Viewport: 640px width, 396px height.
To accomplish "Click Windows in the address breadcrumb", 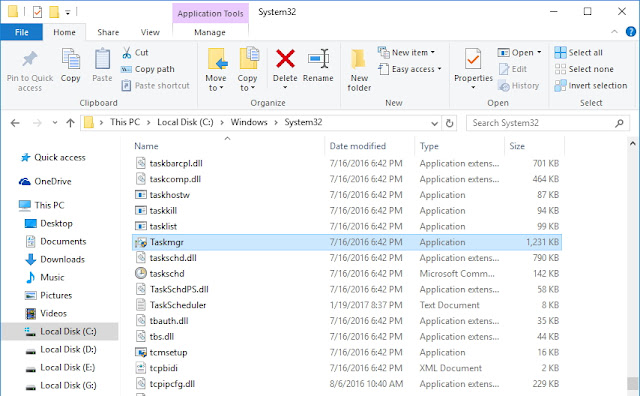I will [x=249, y=122].
